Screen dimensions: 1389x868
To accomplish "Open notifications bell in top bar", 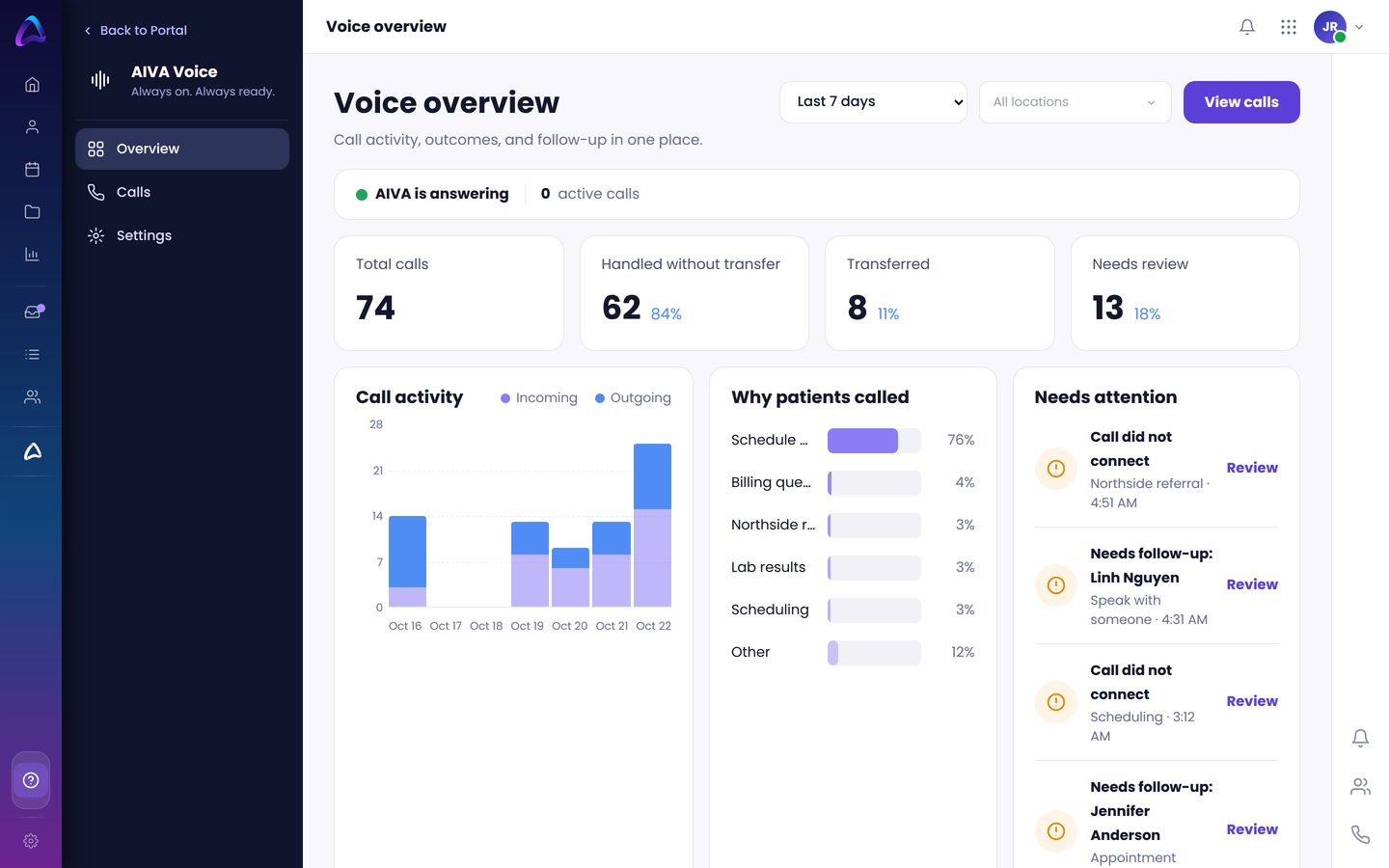I will tap(1247, 27).
